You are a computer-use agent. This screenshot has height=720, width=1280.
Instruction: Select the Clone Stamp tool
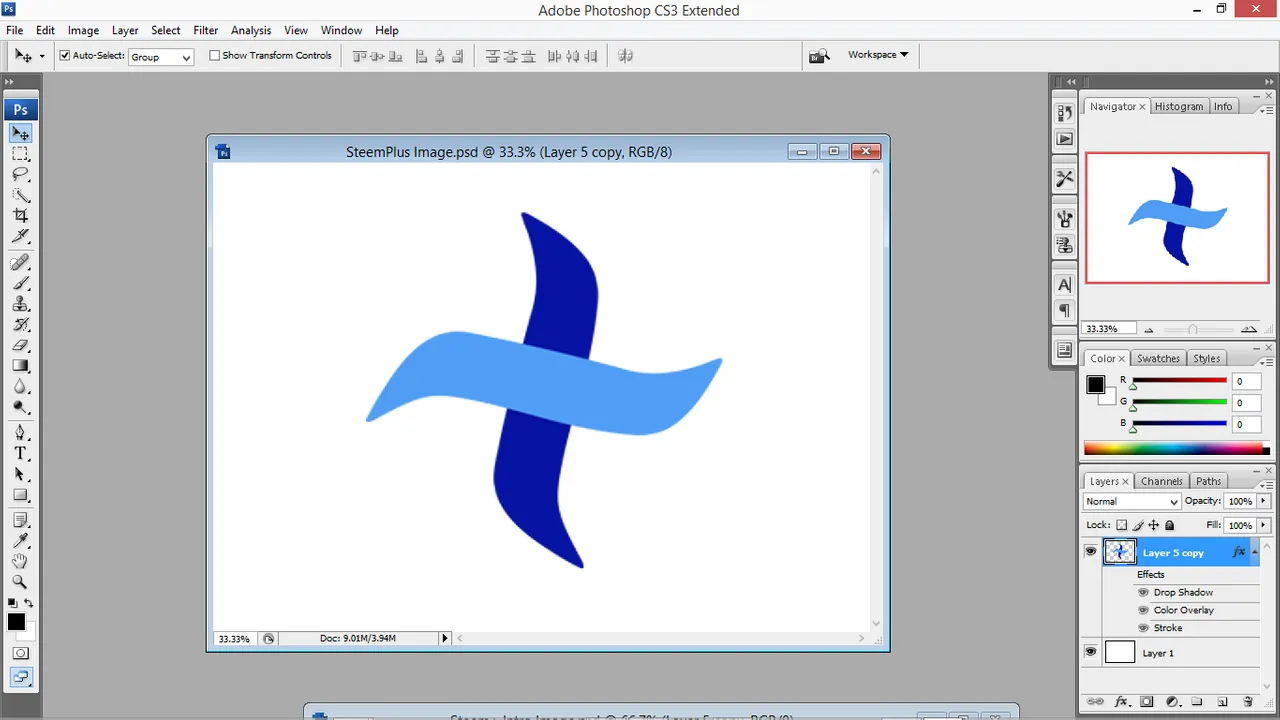pyautogui.click(x=20, y=304)
